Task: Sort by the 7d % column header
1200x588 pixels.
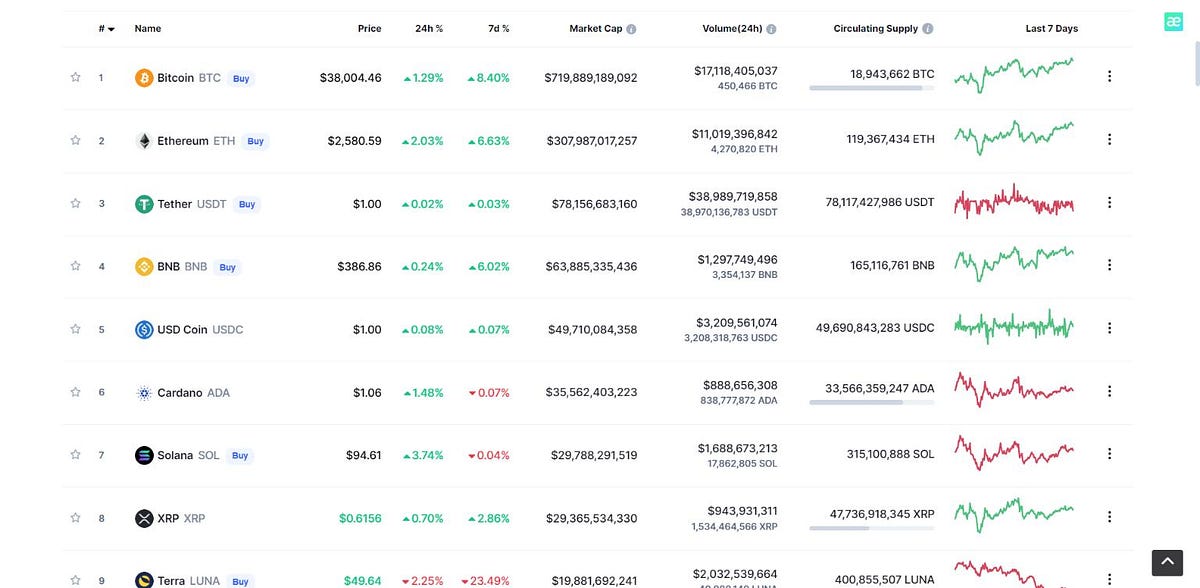Action: (x=498, y=28)
